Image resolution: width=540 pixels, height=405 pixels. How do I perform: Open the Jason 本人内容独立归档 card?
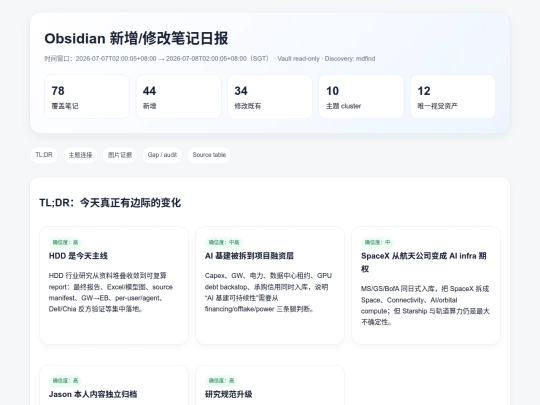[114, 386]
